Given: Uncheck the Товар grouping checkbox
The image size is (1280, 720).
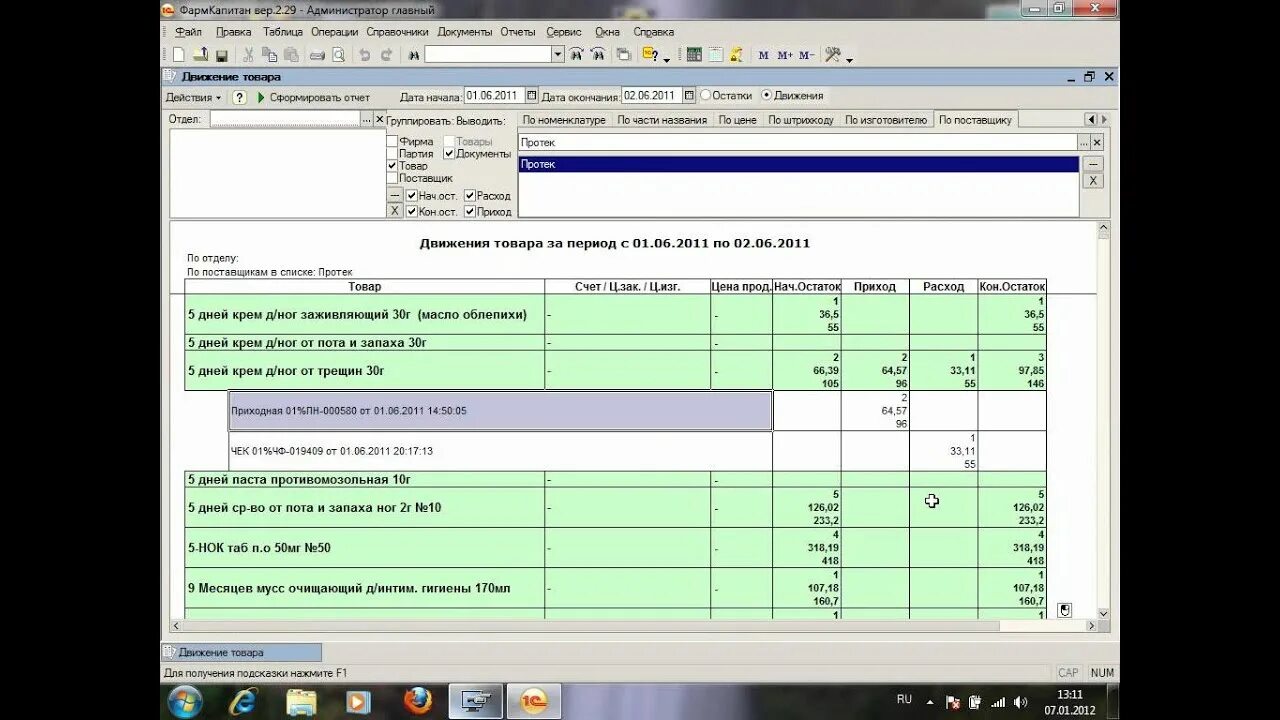Looking at the screenshot, I should pyautogui.click(x=393, y=166).
